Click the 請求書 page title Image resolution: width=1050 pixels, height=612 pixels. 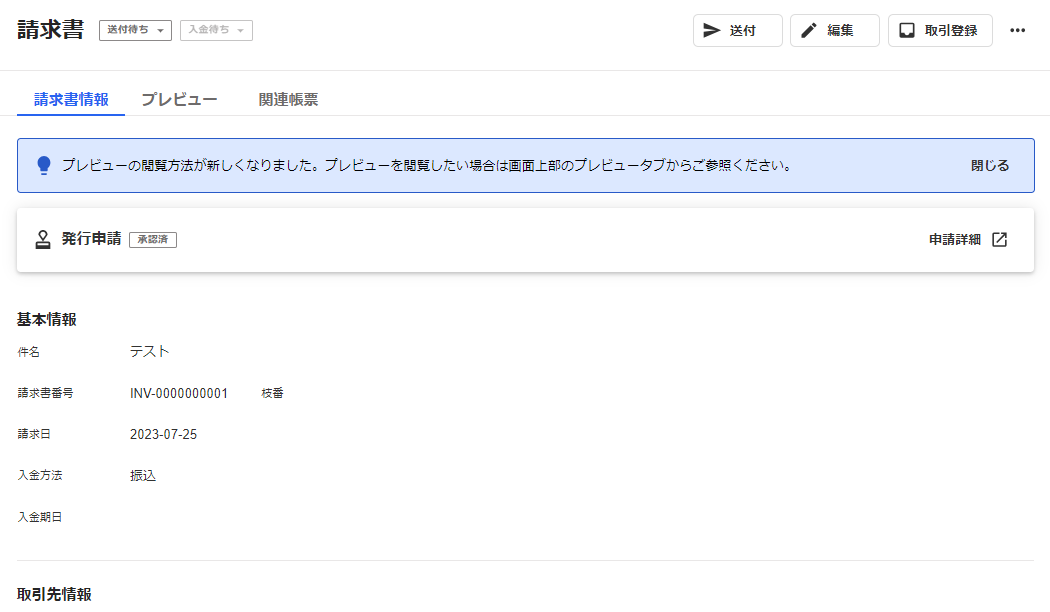pyautogui.click(x=51, y=30)
